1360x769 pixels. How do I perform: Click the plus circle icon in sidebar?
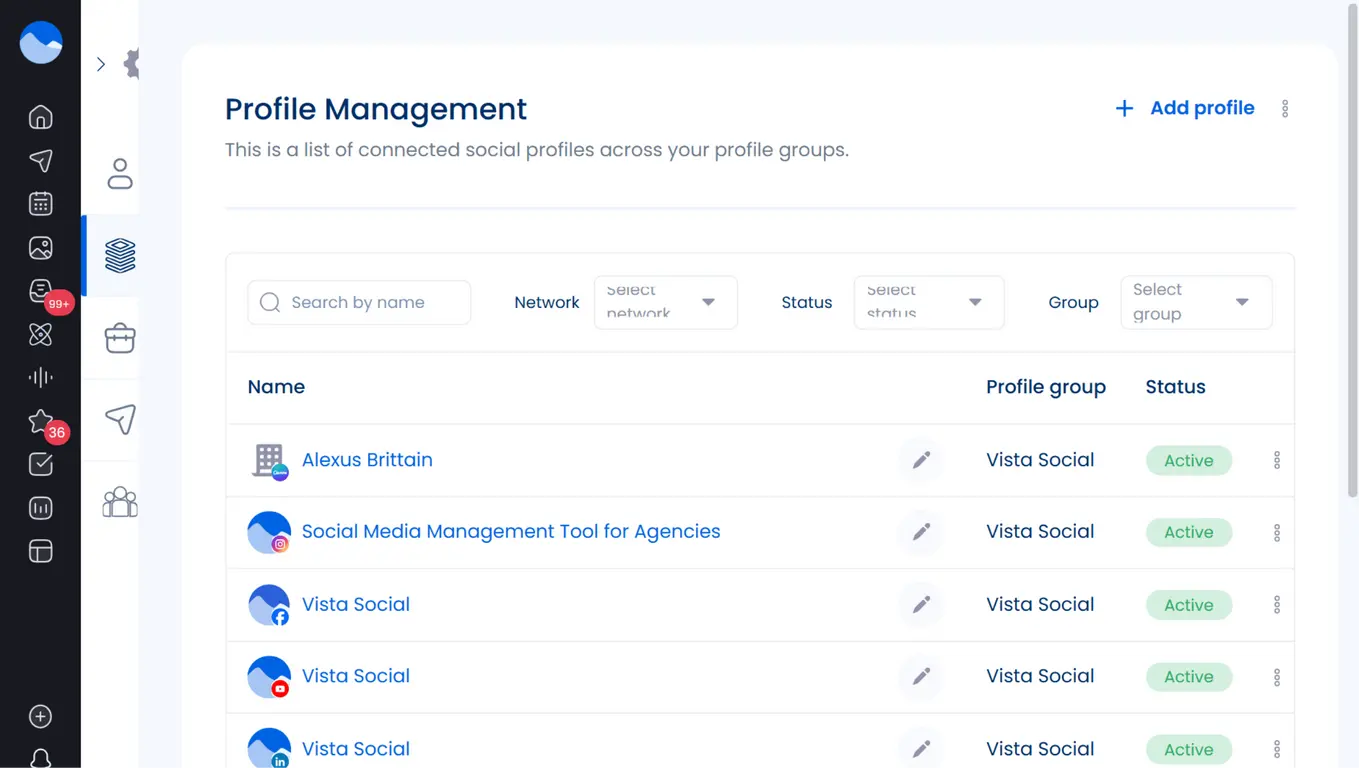click(x=40, y=716)
